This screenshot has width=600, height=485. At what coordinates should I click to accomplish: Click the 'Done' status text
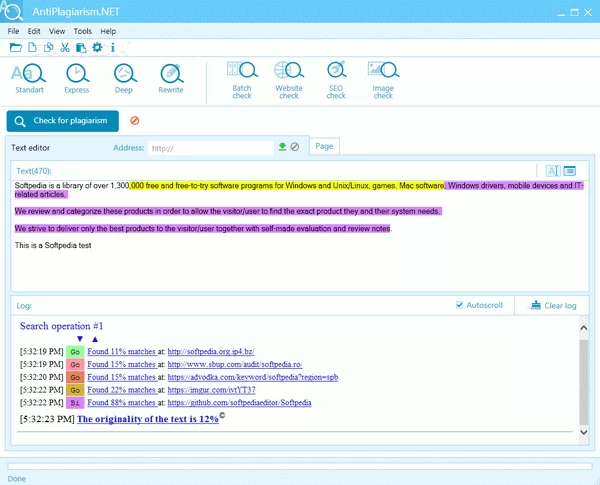coord(17,479)
